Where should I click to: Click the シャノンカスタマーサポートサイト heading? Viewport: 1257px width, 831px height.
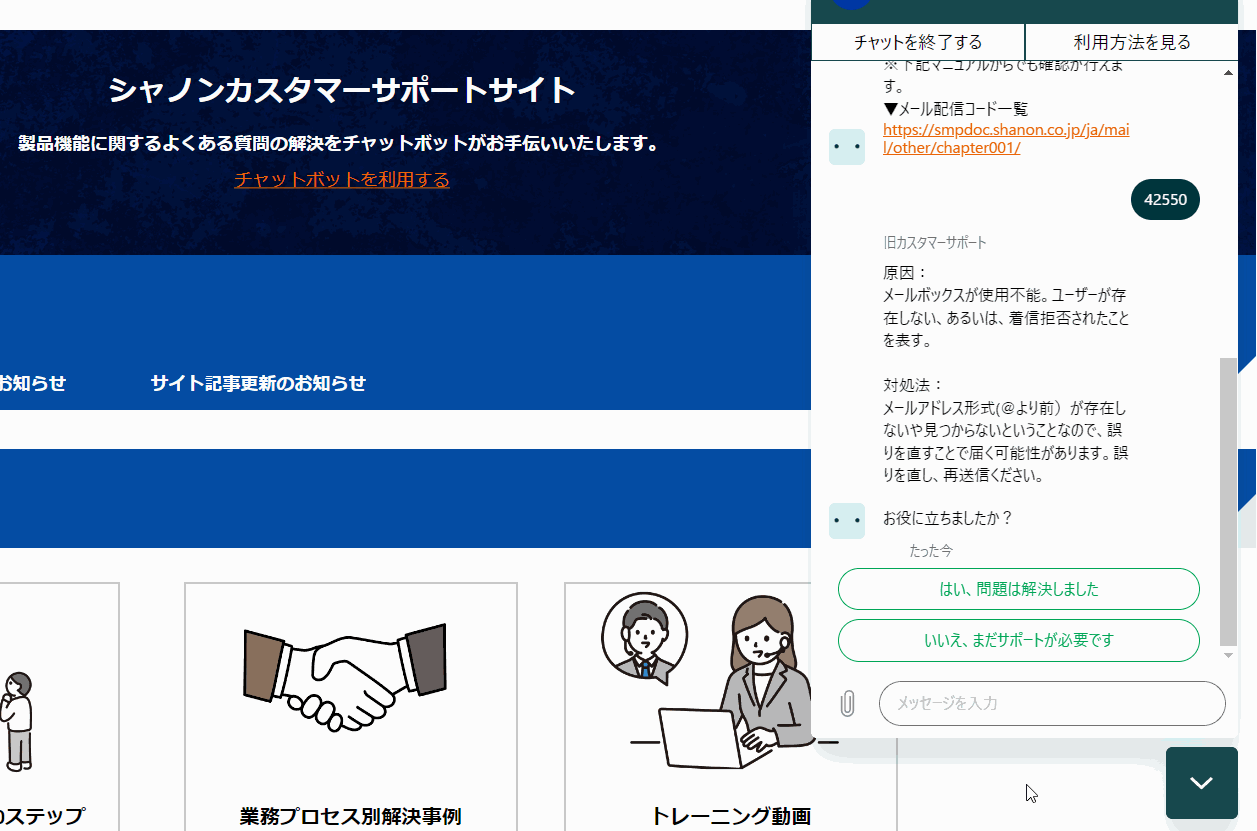pyautogui.click(x=342, y=90)
